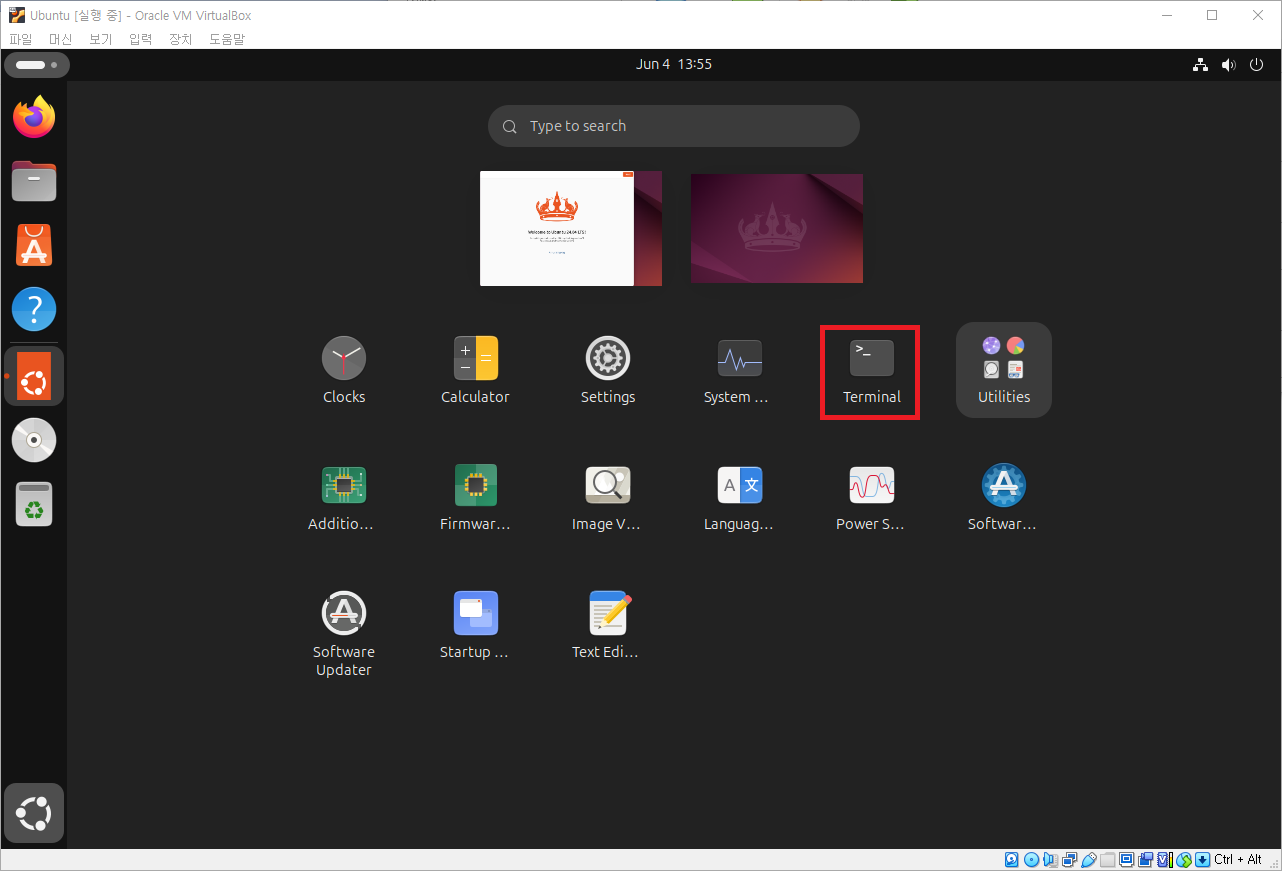The width and height of the screenshot is (1282, 871).
Task: Open Ubuntu Software from the dock
Action: tap(33, 245)
